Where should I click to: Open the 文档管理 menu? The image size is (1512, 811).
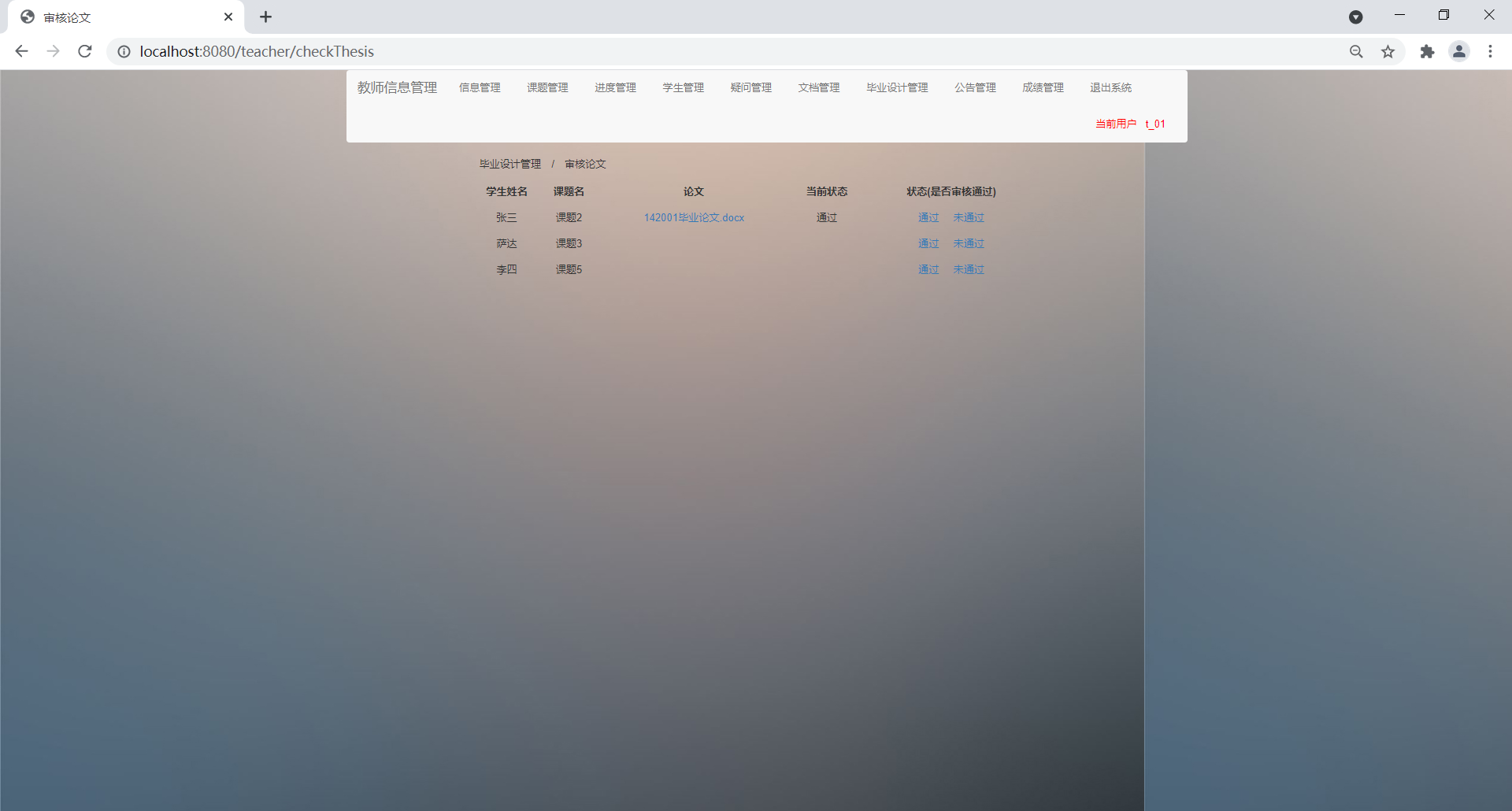point(818,87)
